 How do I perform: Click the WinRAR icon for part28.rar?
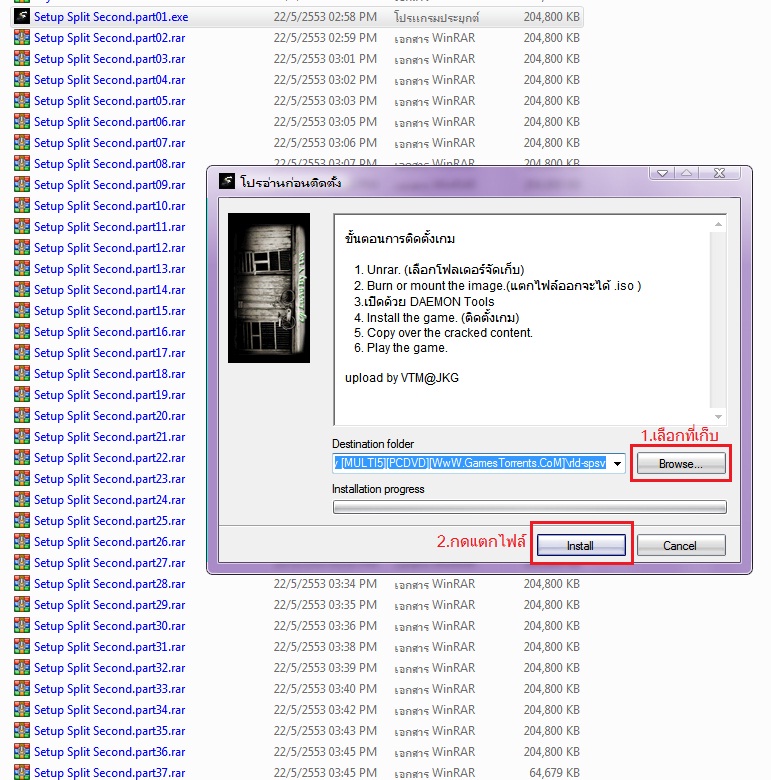[21, 583]
